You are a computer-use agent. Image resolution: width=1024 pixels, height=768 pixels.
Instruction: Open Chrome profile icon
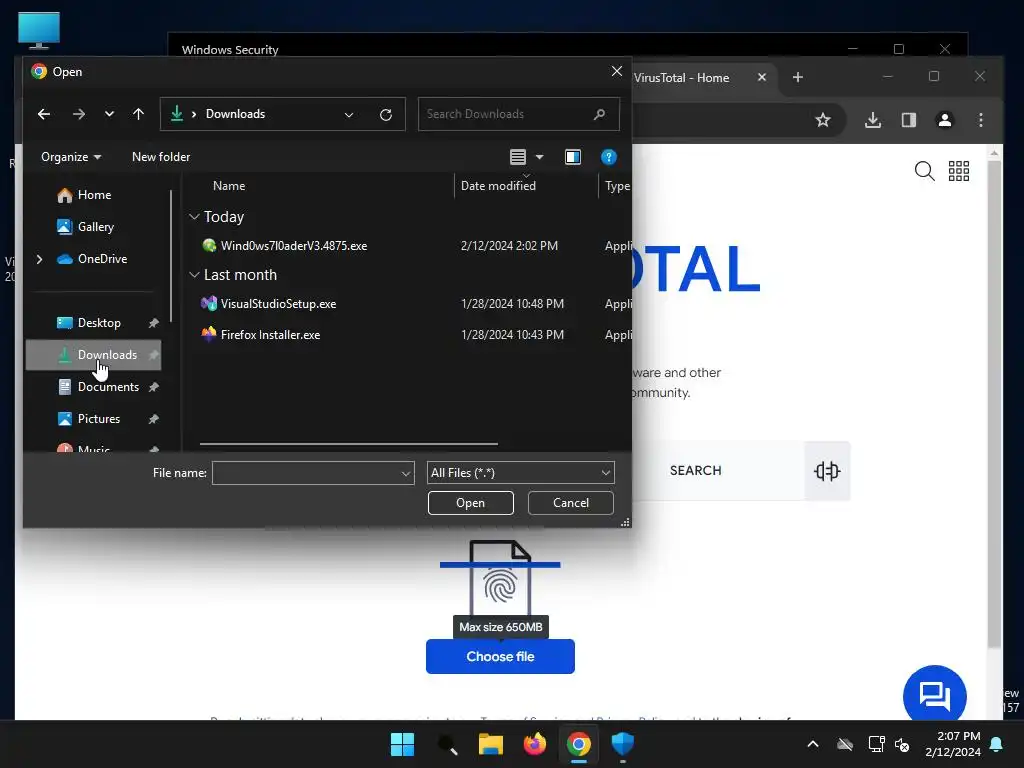point(944,120)
